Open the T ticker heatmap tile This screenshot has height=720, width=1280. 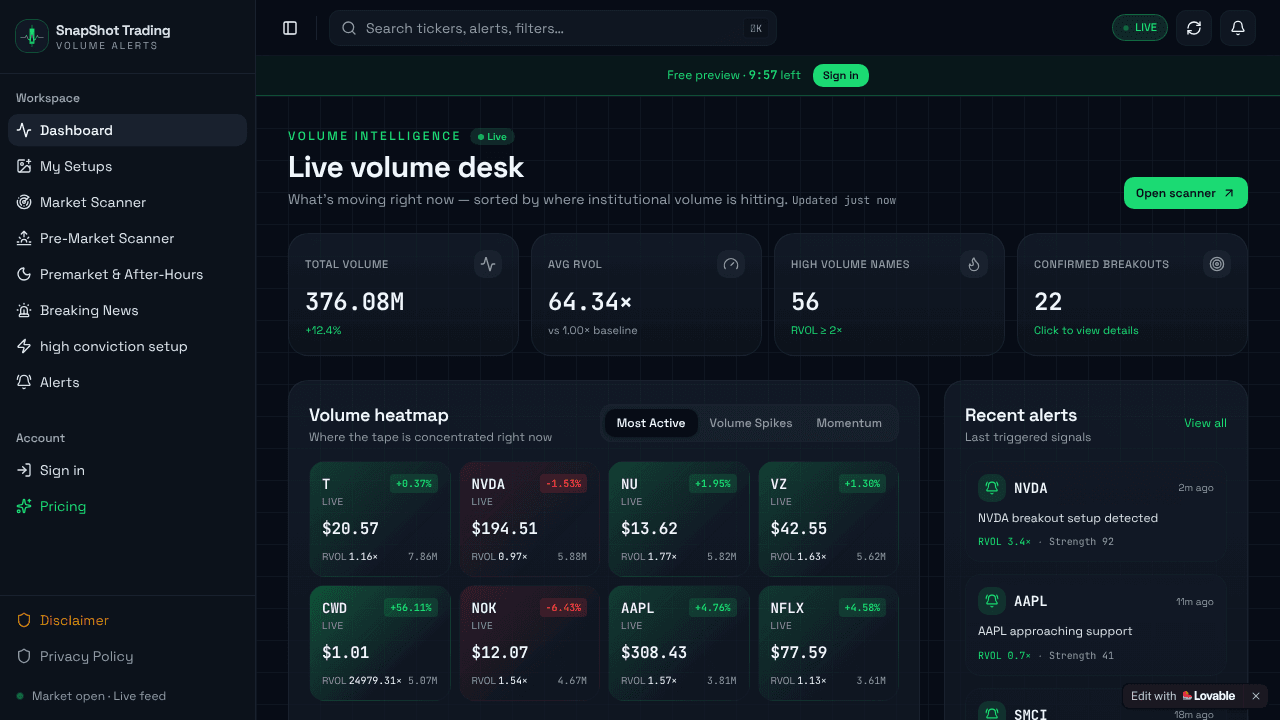pyautogui.click(x=380, y=519)
